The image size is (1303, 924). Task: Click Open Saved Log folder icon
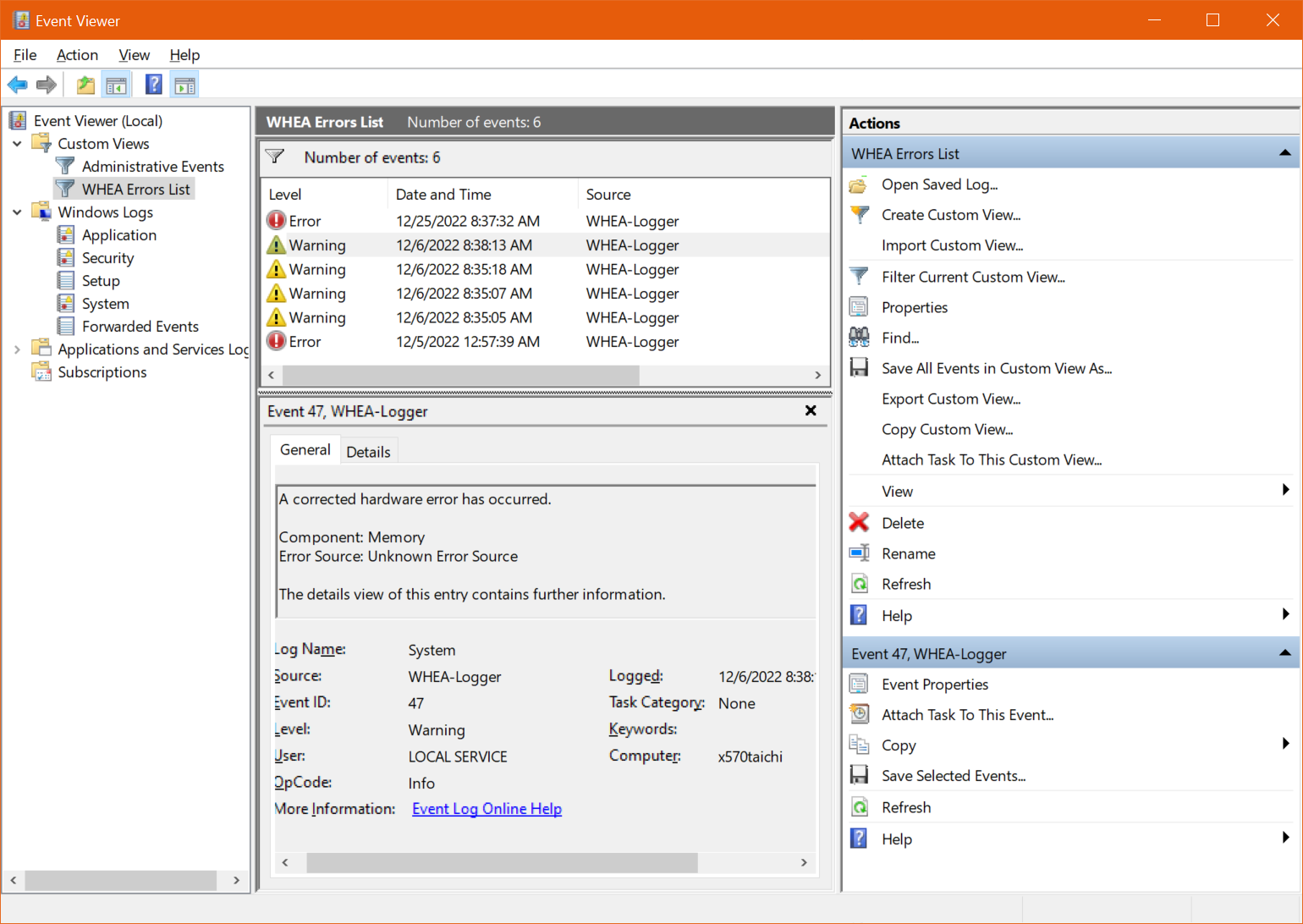point(859,184)
